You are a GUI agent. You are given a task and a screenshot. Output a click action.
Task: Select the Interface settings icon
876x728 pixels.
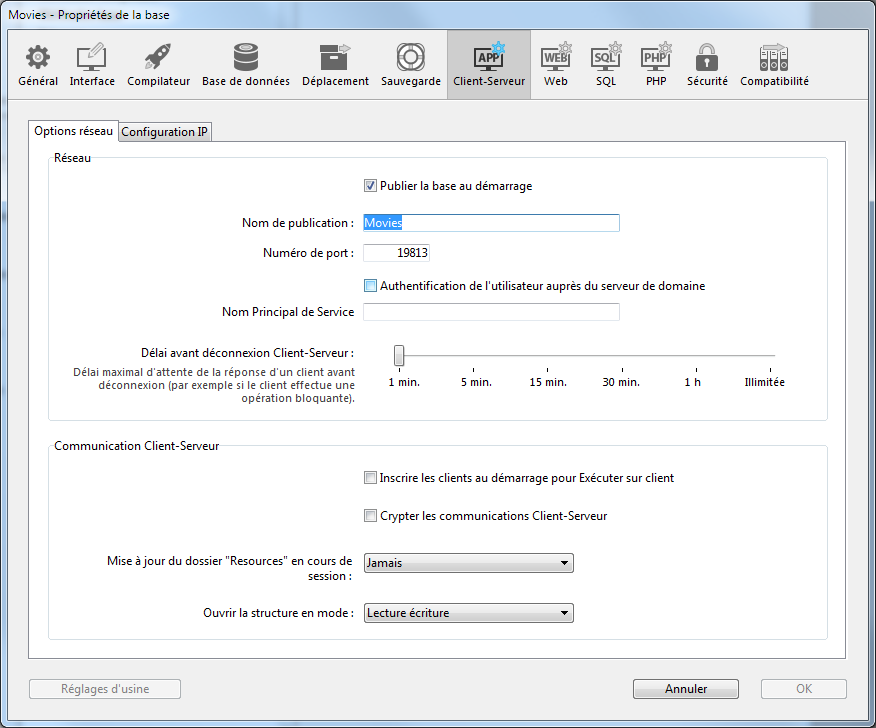coord(92,57)
